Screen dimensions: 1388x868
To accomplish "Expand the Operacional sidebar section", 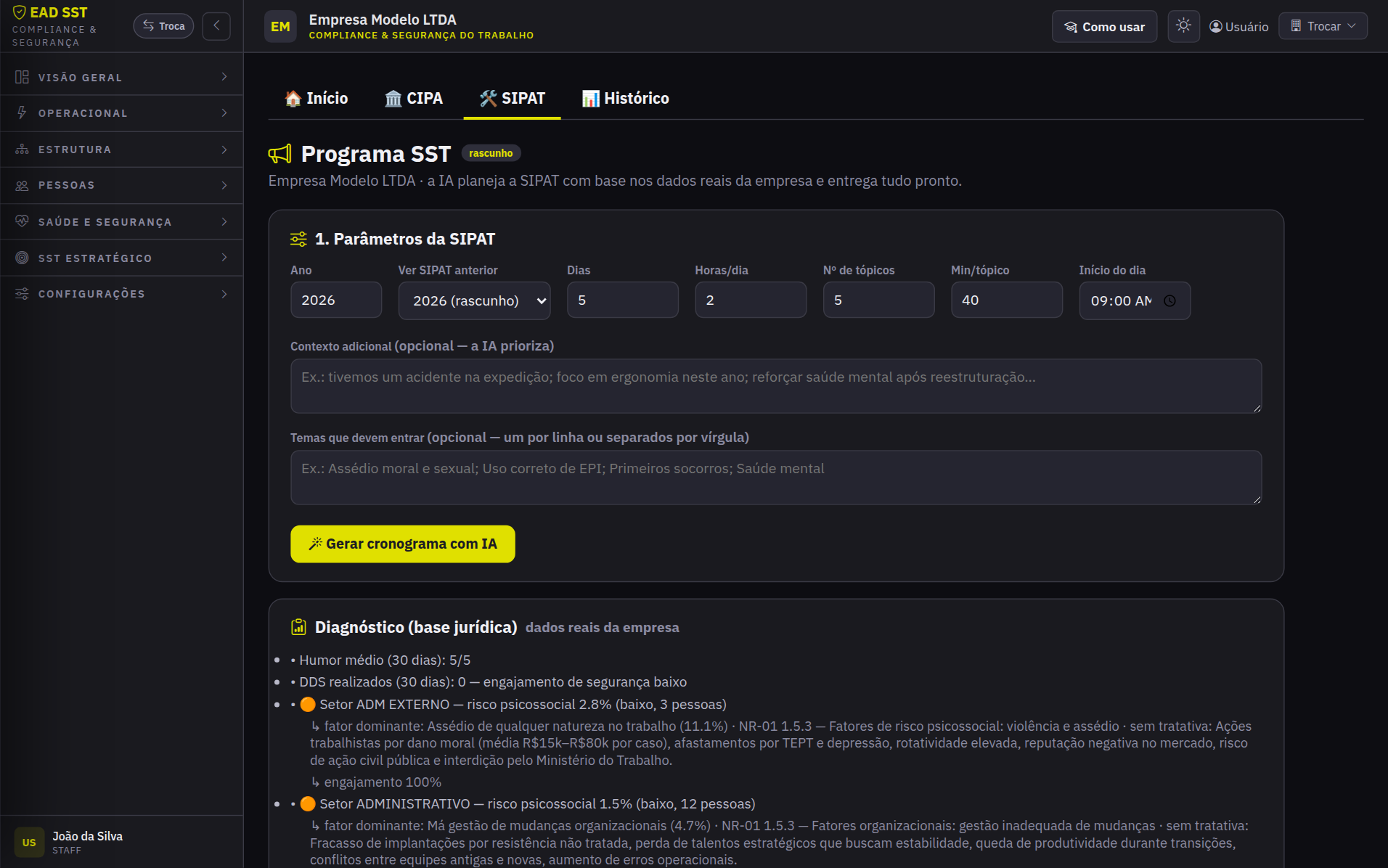I will 121,113.
